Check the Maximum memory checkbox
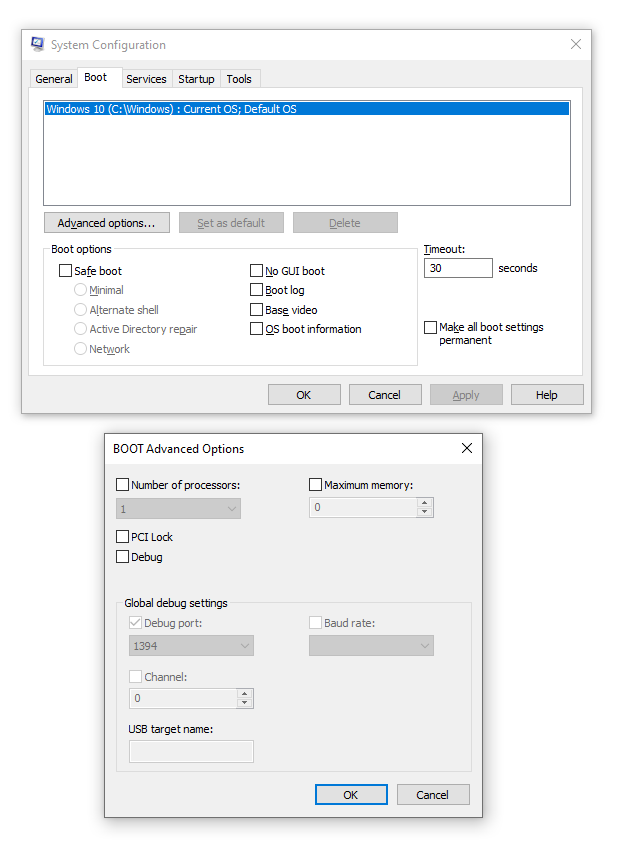 [x=316, y=485]
